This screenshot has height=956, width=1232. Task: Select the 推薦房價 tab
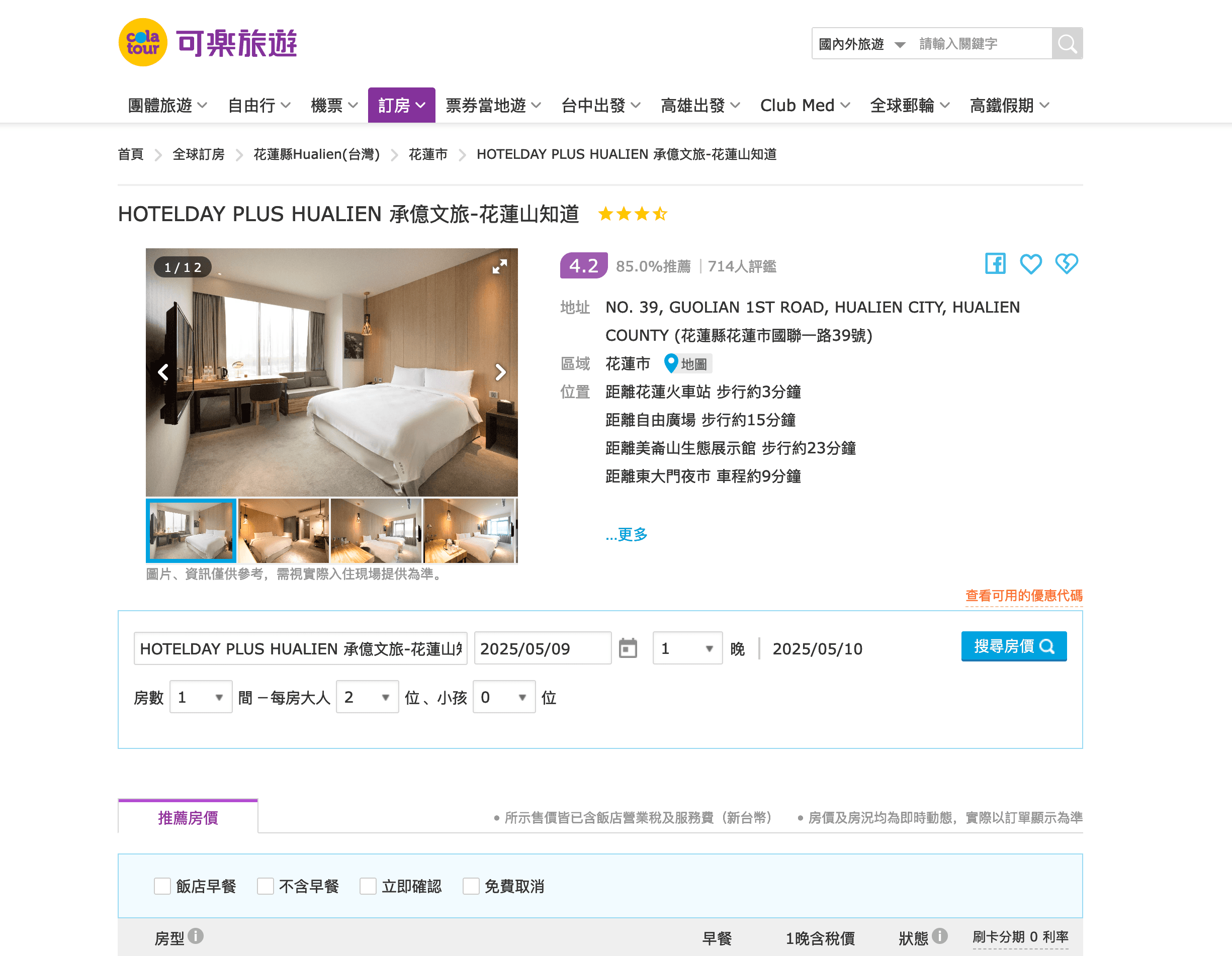point(188,817)
